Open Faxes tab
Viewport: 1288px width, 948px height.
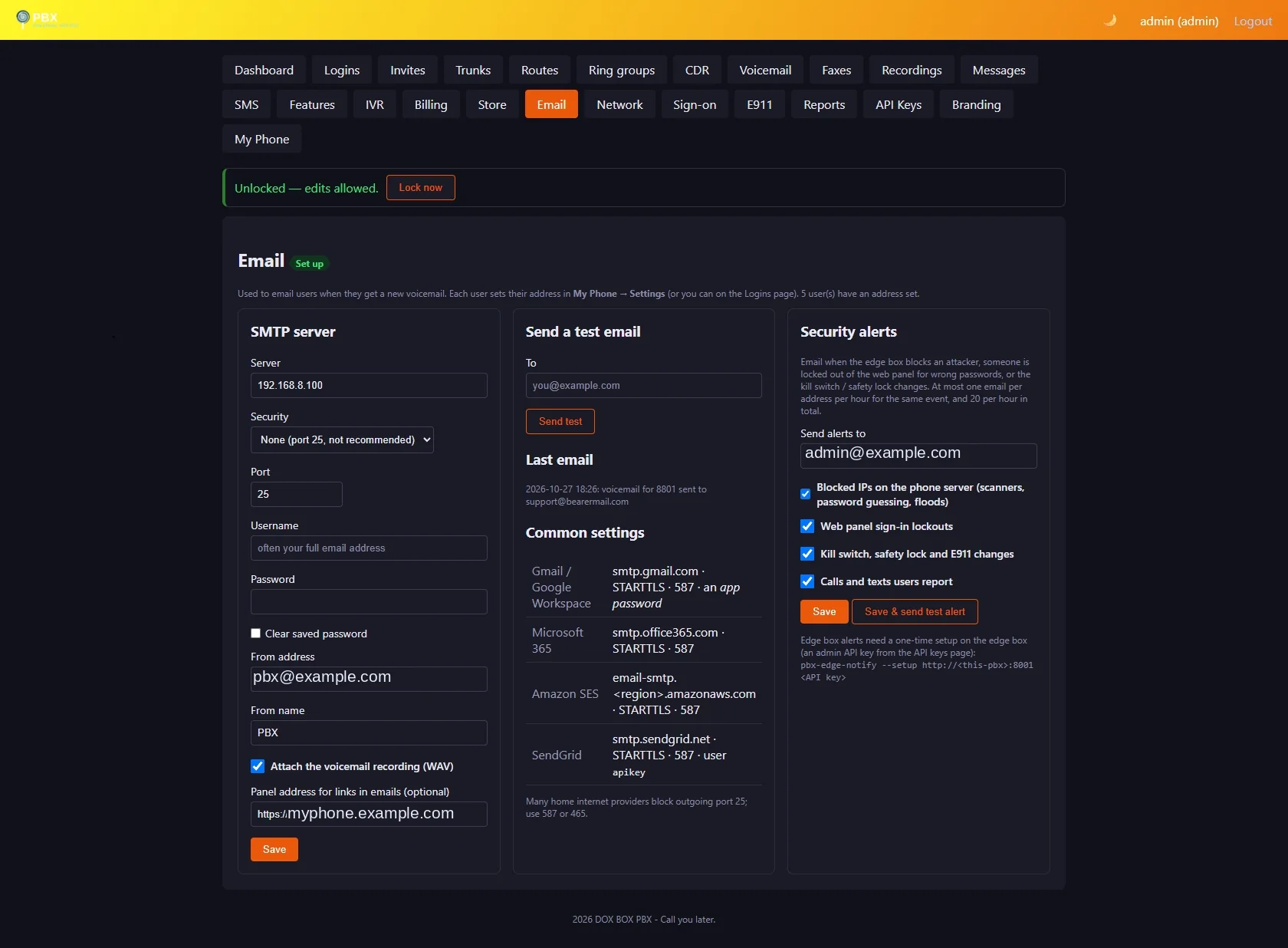(836, 70)
